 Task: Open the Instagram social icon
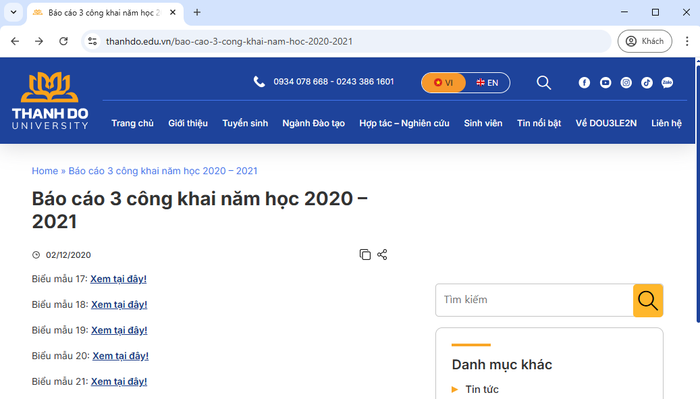626,83
